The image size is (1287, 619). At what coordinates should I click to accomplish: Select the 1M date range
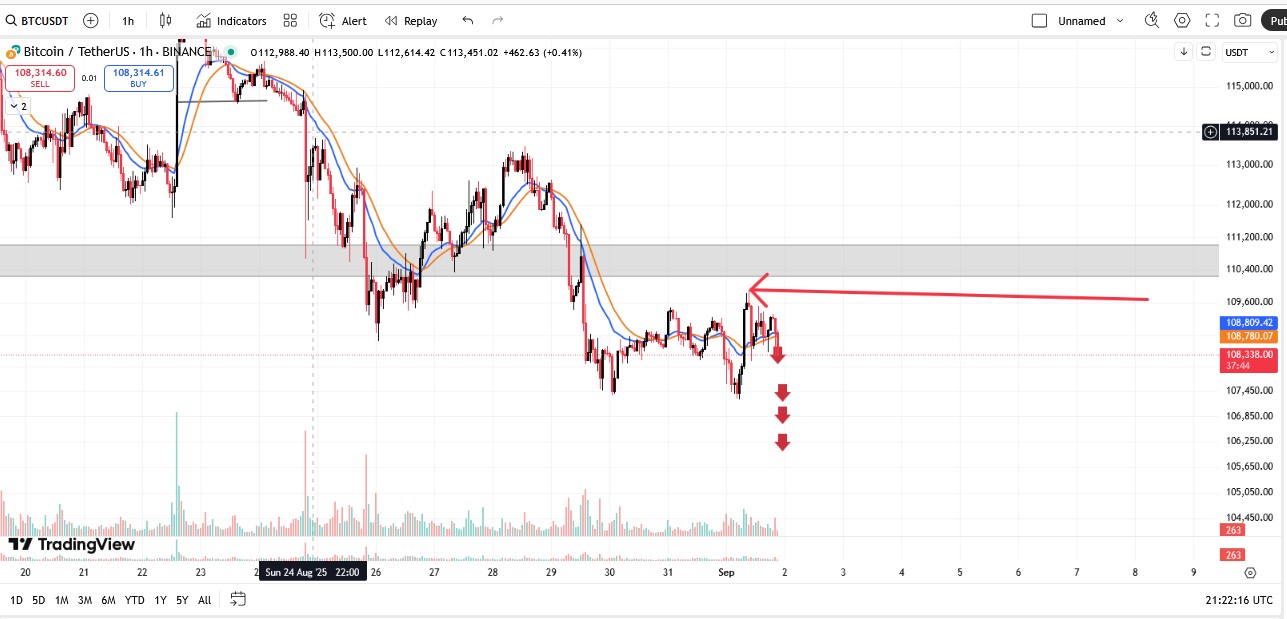coord(62,600)
